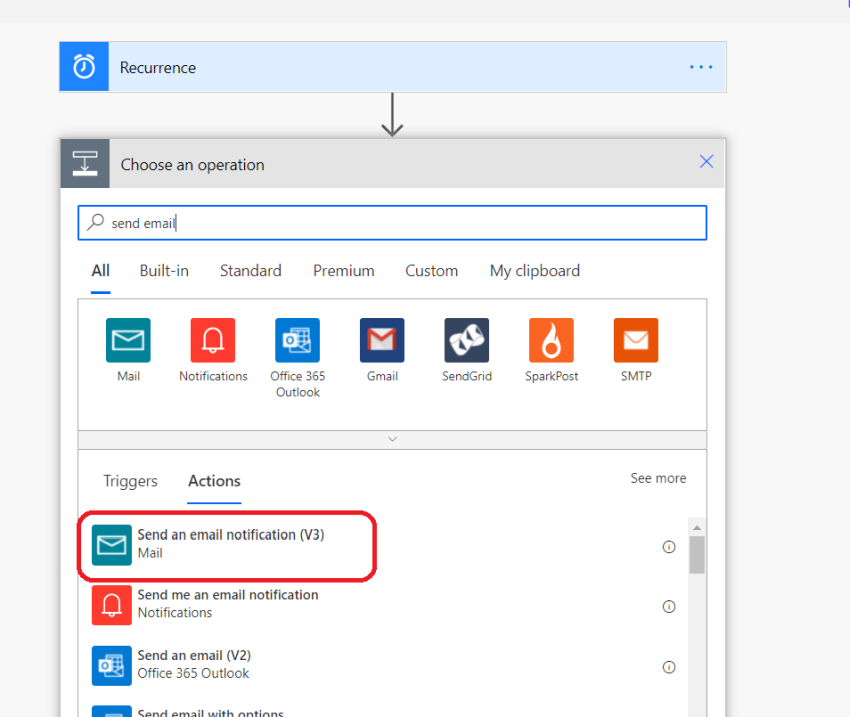Open the Recurrence ellipsis menu
The width and height of the screenshot is (850, 717).
pos(700,66)
